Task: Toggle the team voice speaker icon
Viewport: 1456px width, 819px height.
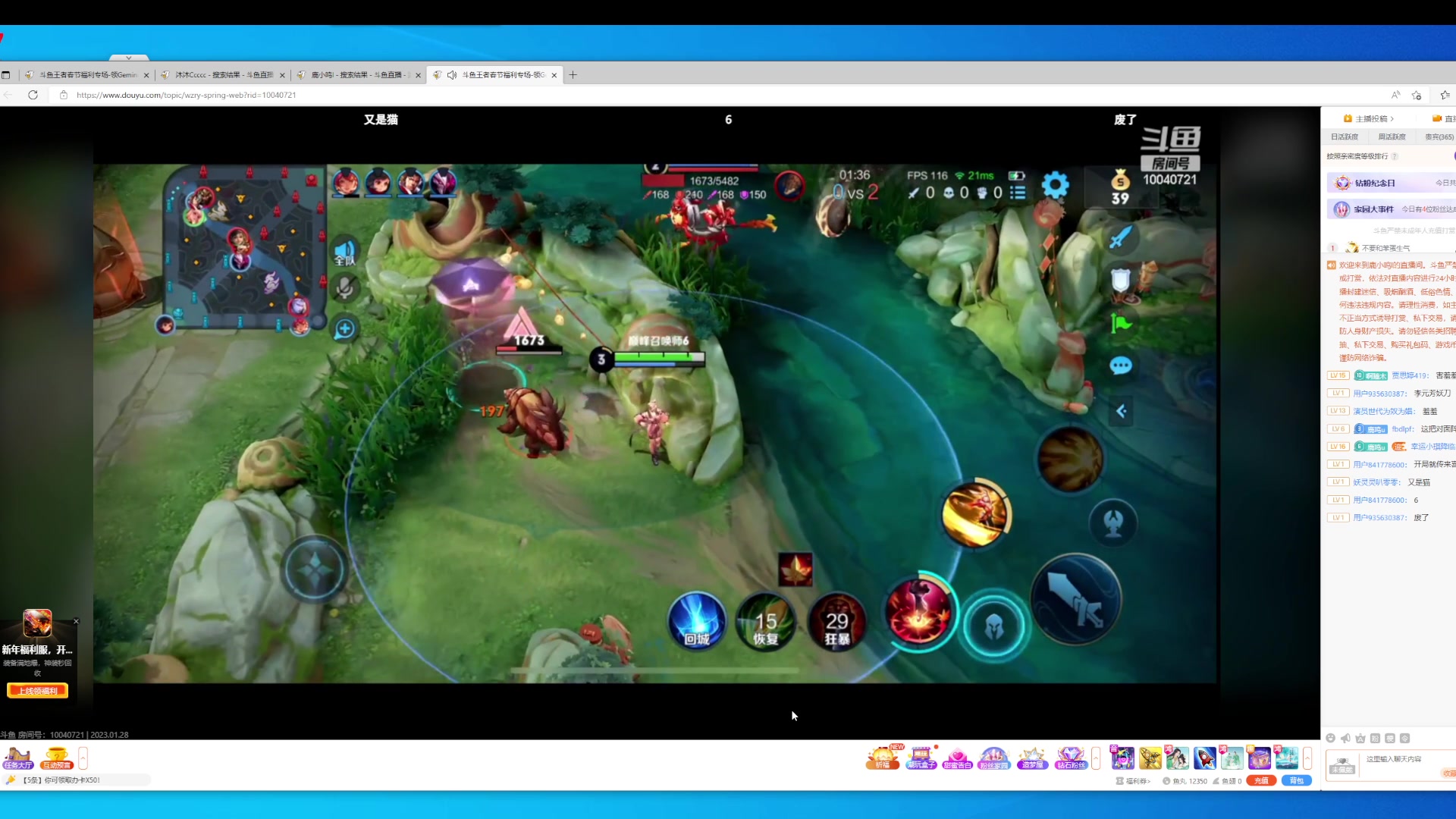Action: click(344, 252)
